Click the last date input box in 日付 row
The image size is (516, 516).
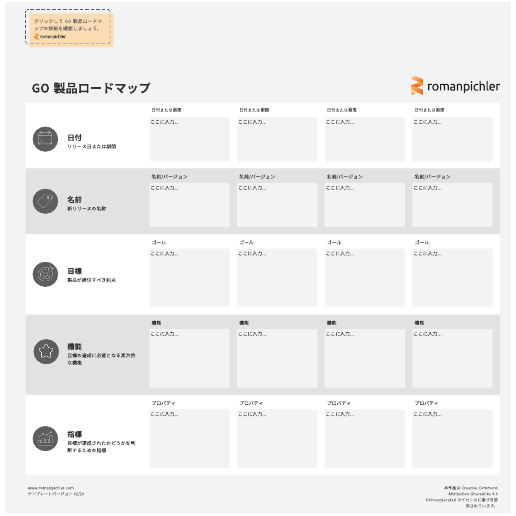click(x=452, y=139)
